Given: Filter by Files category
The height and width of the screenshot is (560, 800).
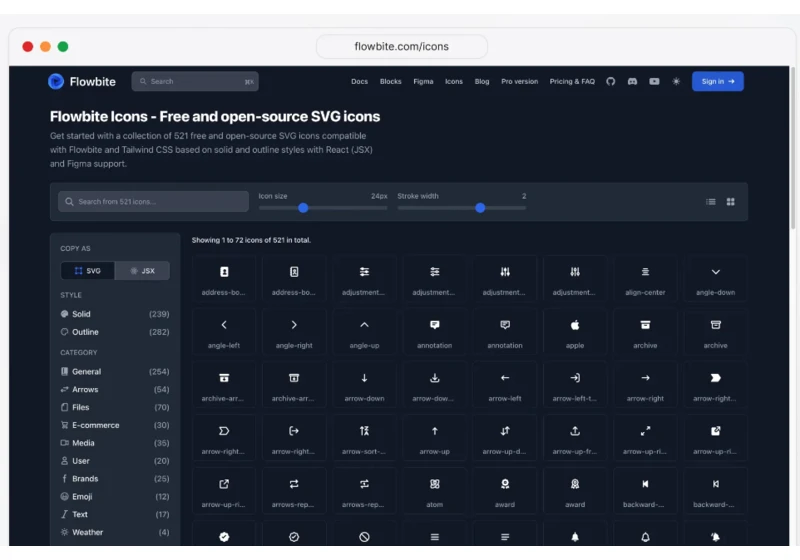Looking at the screenshot, I should (x=115, y=408).
